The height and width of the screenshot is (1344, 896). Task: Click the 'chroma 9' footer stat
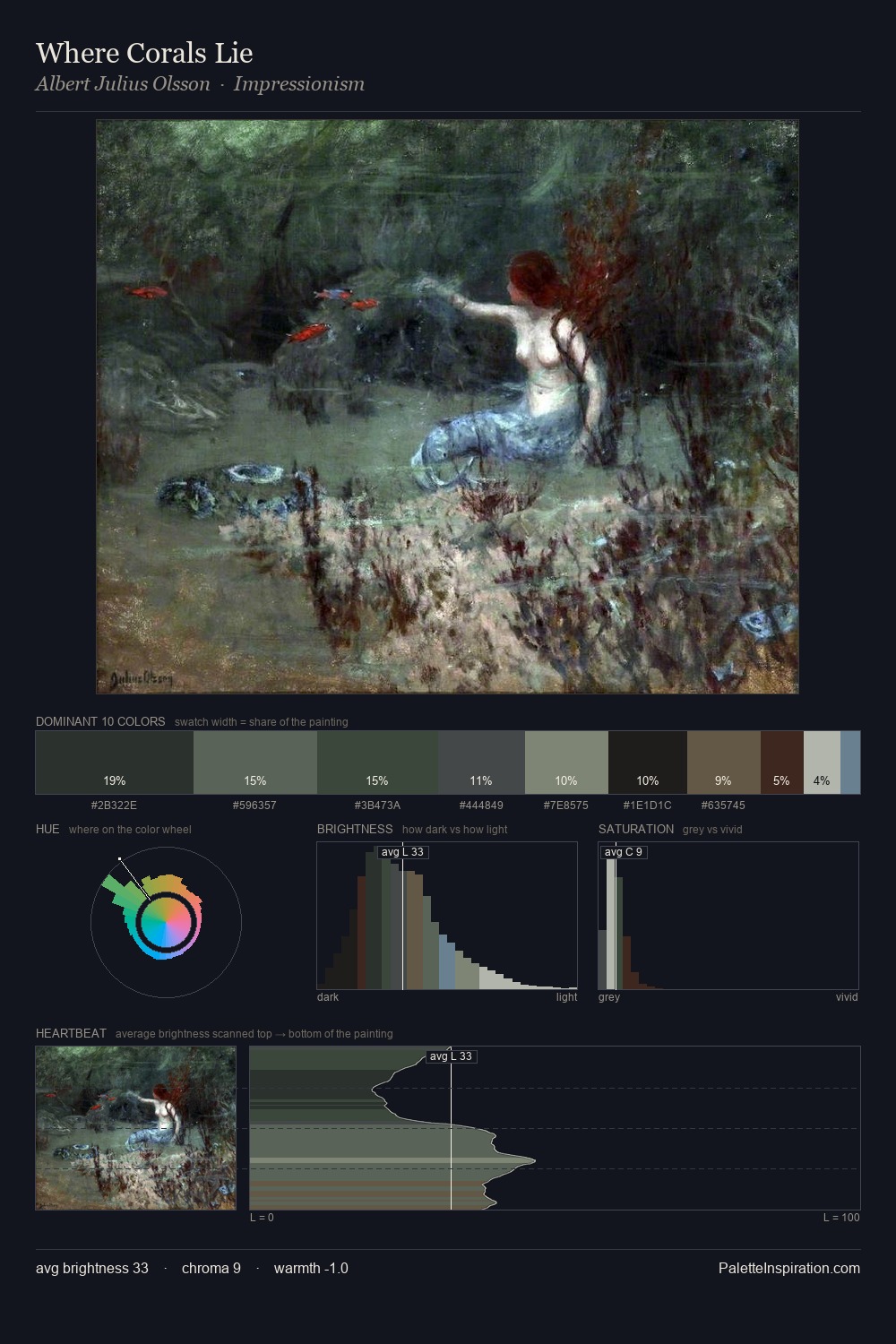(211, 1268)
